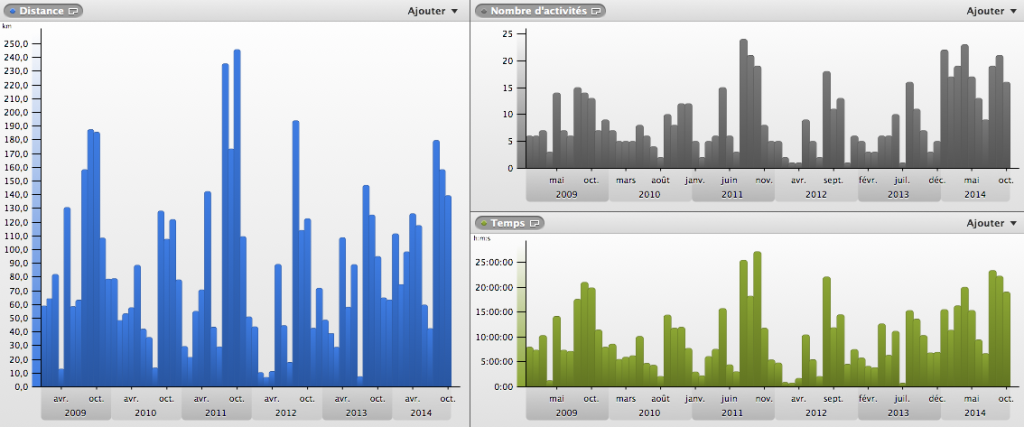The height and width of the screenshot is (427, 1024).
Task: Click the blue dot icon beside Distance
Action: pos(12,11)
